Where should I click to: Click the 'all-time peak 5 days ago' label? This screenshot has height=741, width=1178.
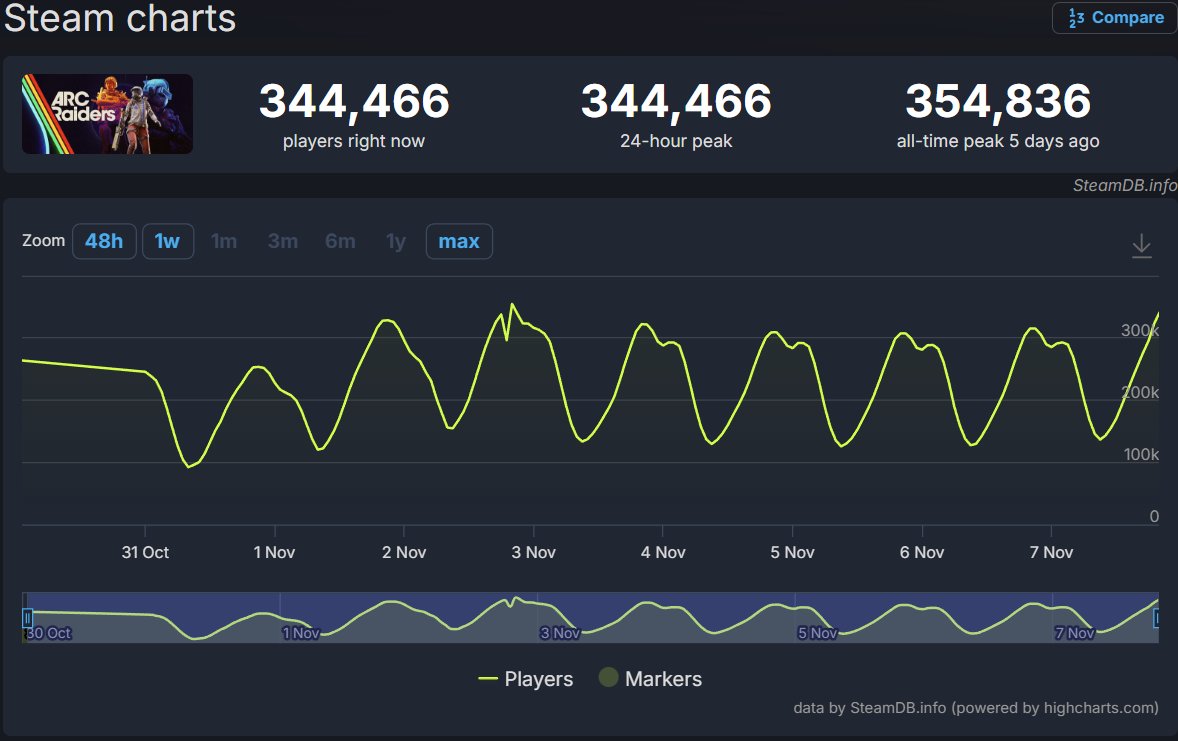(x=998, y=141)
